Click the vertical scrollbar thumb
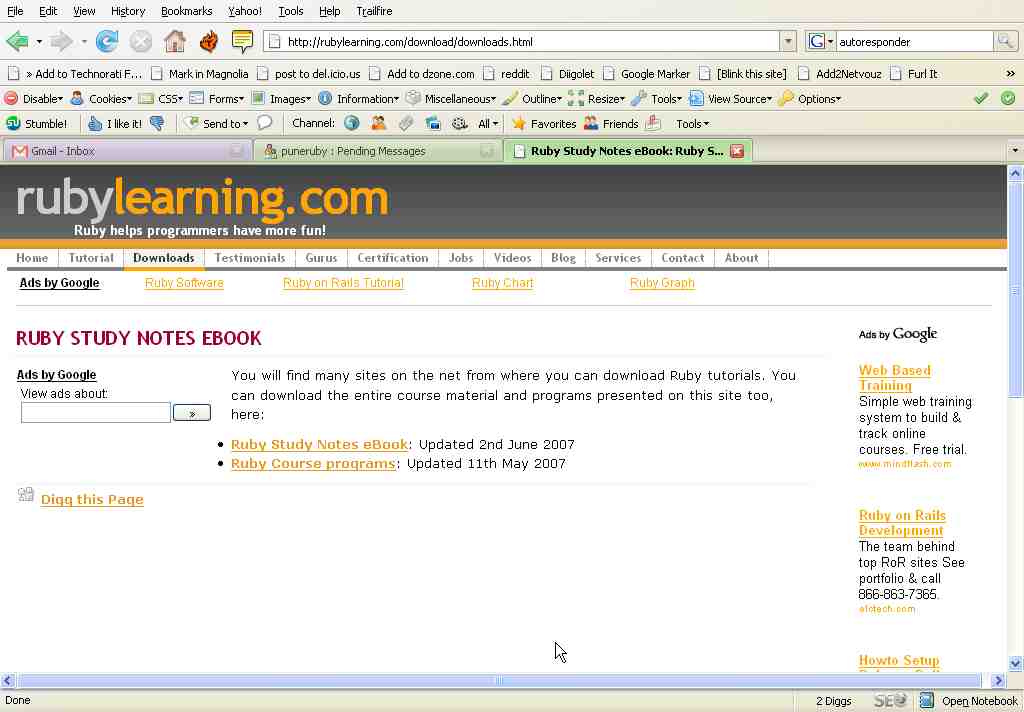The image size is (1024, 712). [1015, 289]
